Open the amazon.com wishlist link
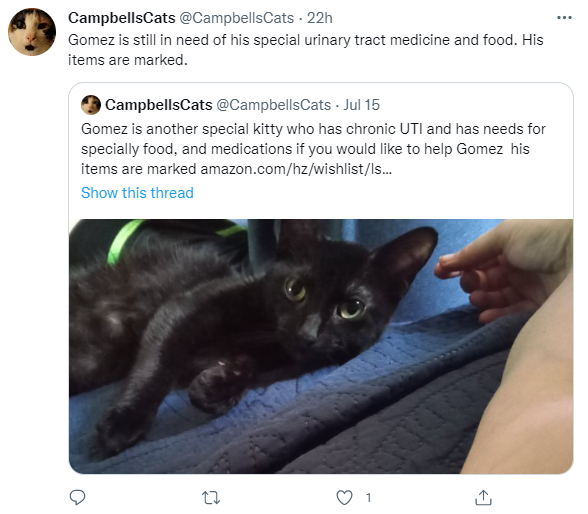This screenshot has width=588, height=514. pos(296,169)
